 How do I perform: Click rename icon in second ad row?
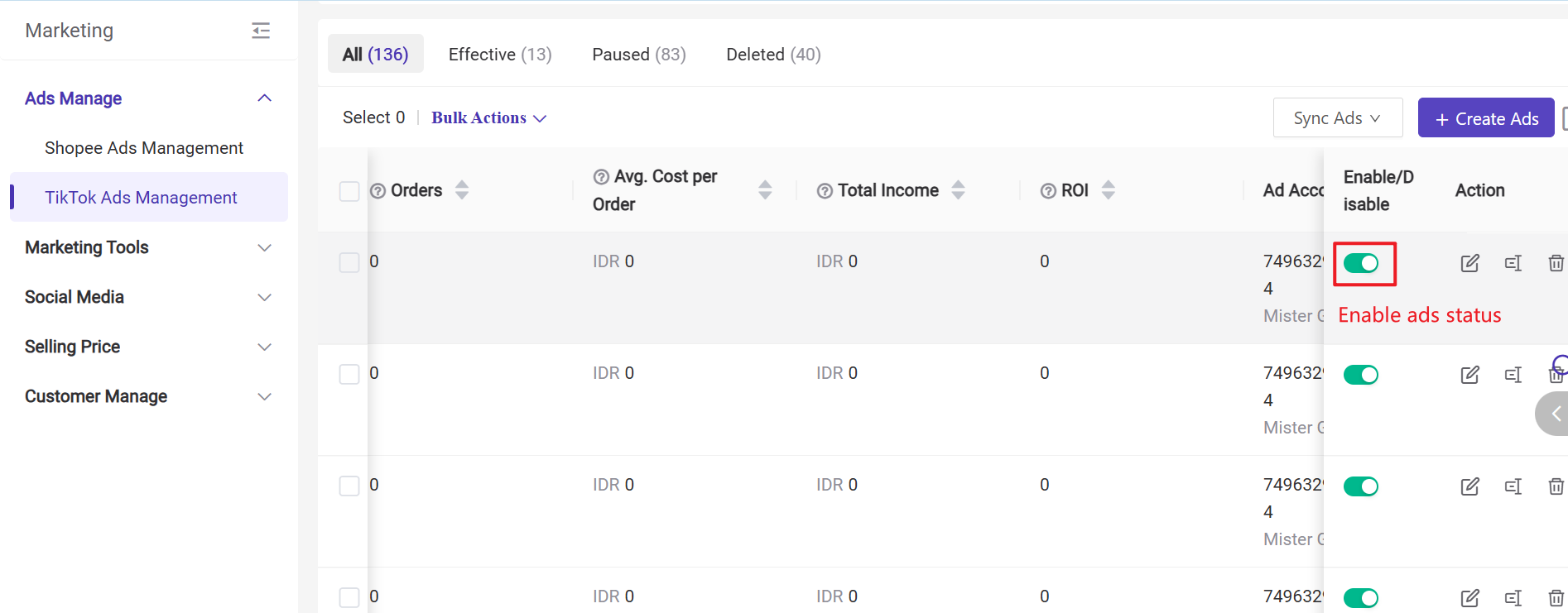point(1513,375)
